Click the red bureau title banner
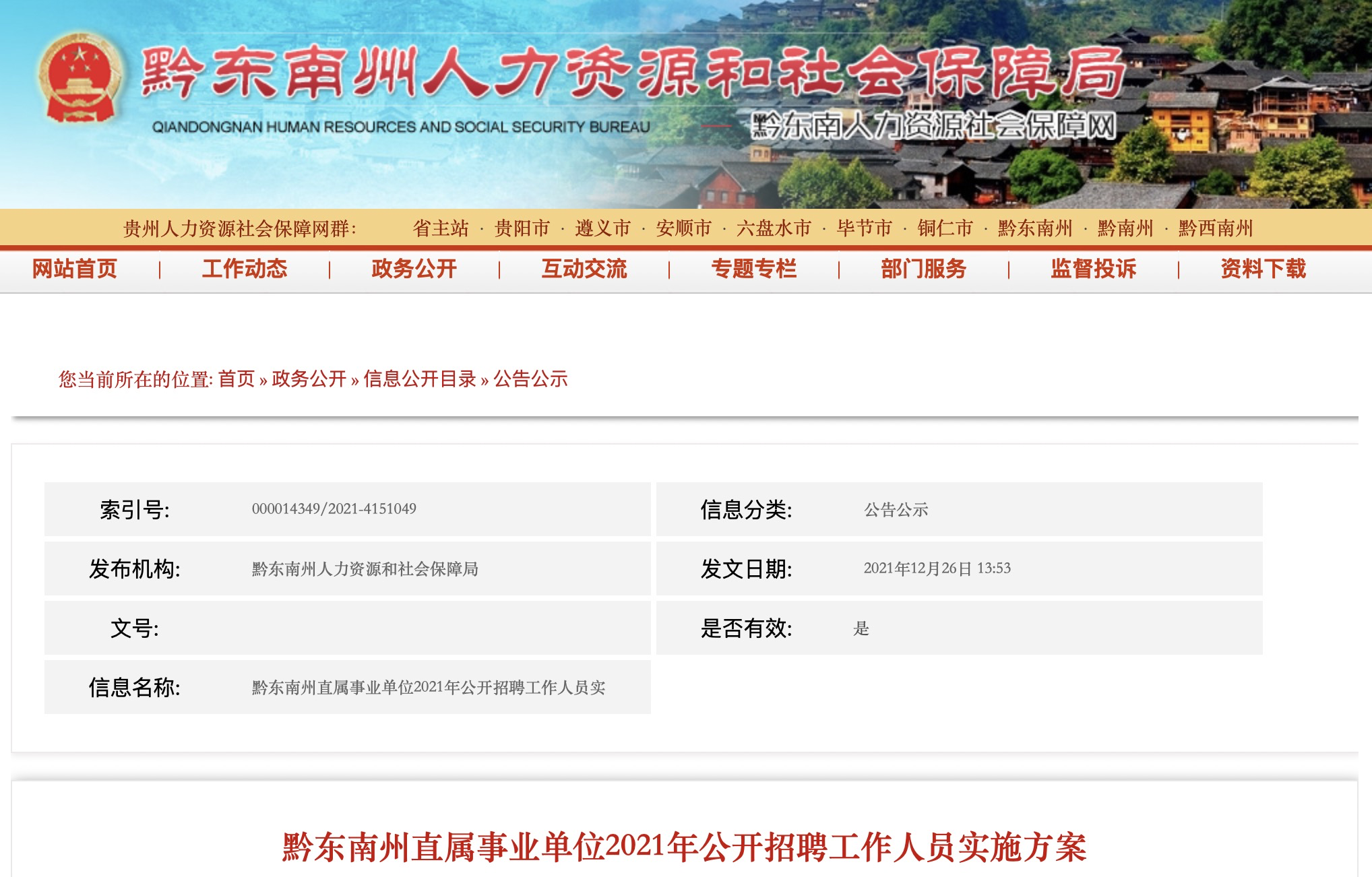 (x=633, y=74)
